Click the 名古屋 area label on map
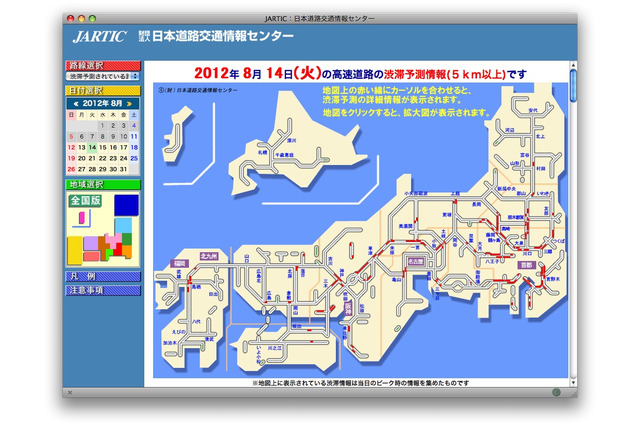 (416, 262)
